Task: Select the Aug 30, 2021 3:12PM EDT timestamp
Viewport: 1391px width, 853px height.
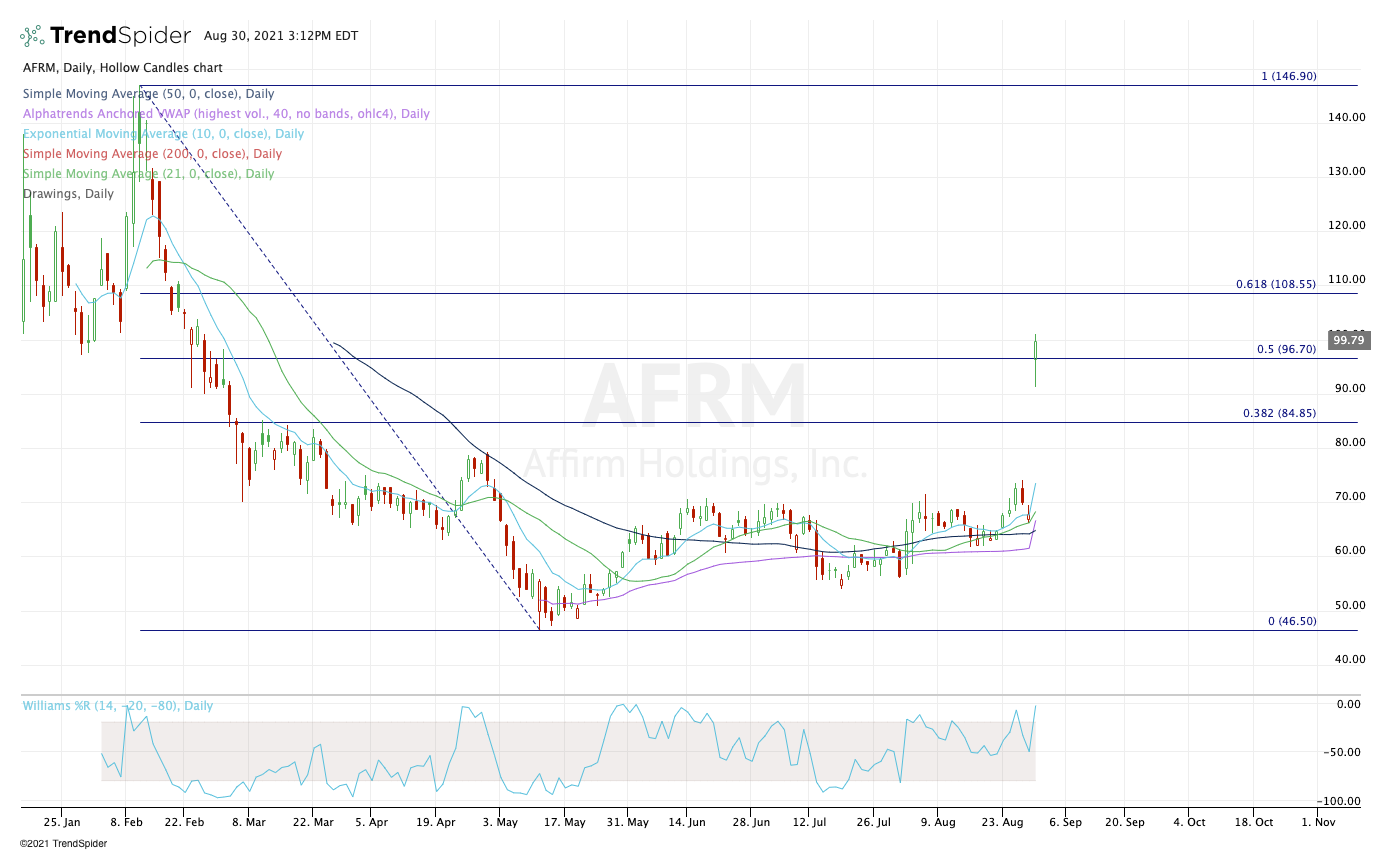Action: pos(281,36)
